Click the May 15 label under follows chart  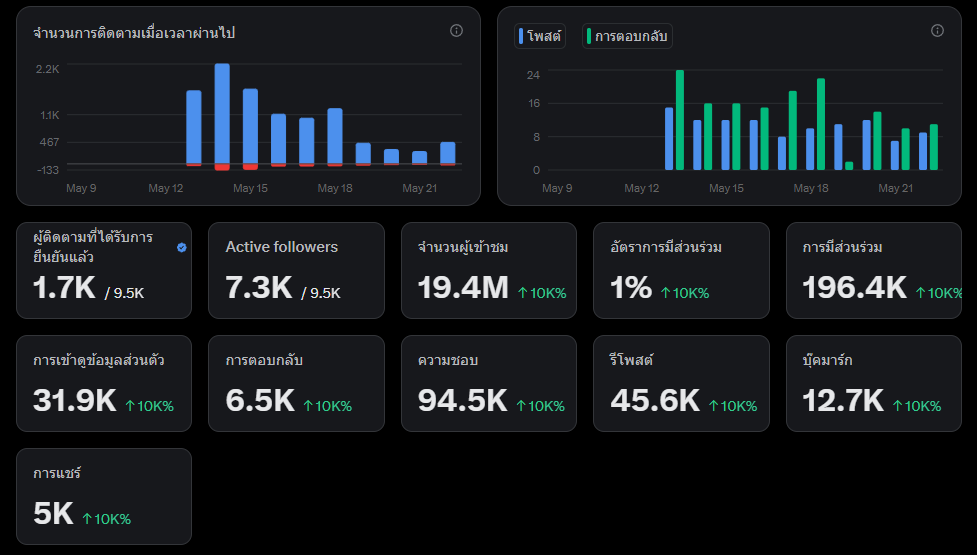pos(250,188)
